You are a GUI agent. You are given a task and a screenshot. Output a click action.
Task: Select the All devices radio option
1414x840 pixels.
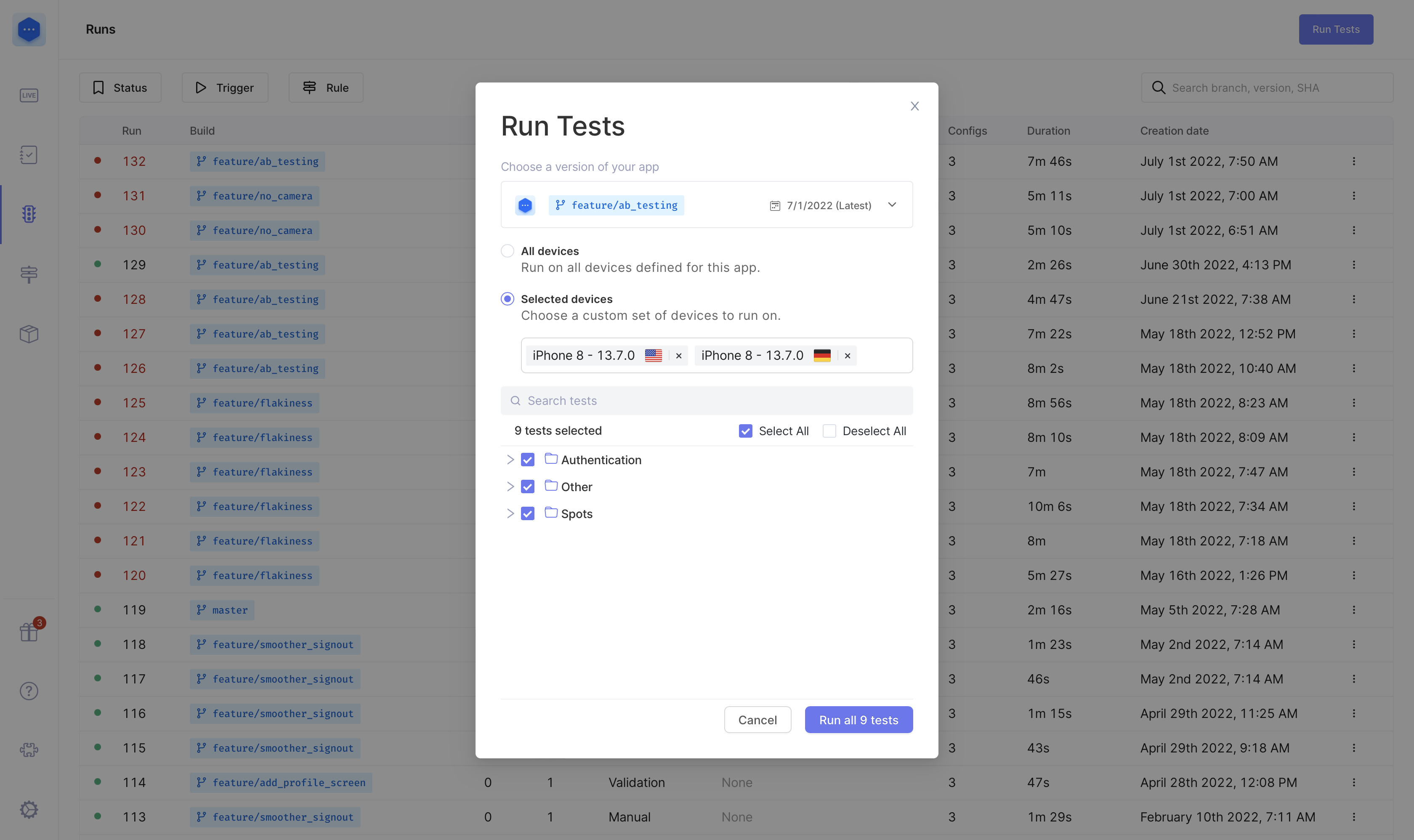[507, 251]
